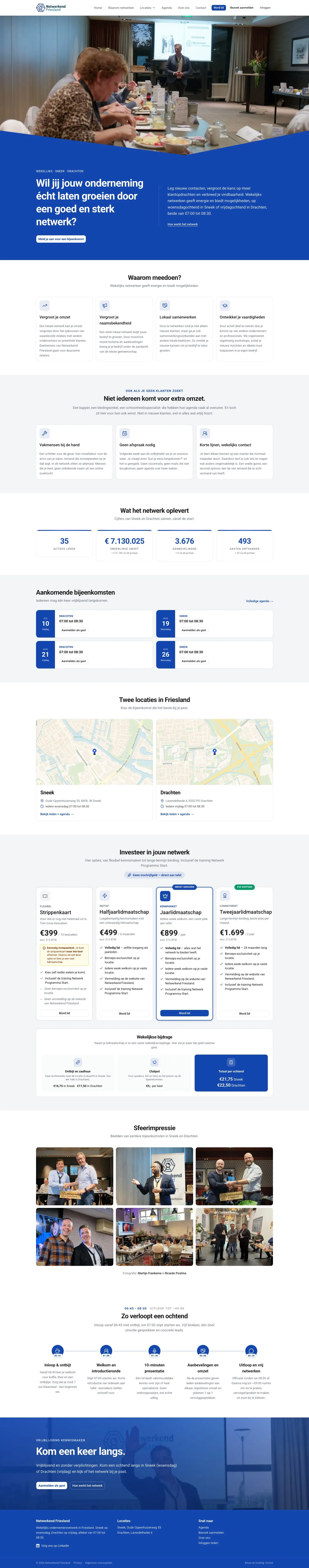
Task: Click Word lid under Tweejaarlidmaatschap
Action: 245,1014
